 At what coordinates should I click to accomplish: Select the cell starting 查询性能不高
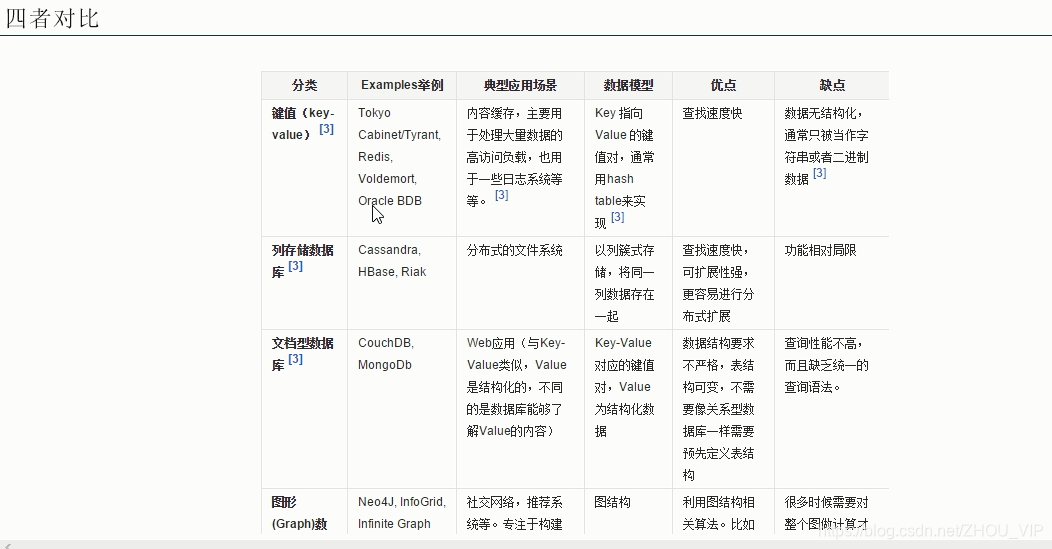click(831, 409)
